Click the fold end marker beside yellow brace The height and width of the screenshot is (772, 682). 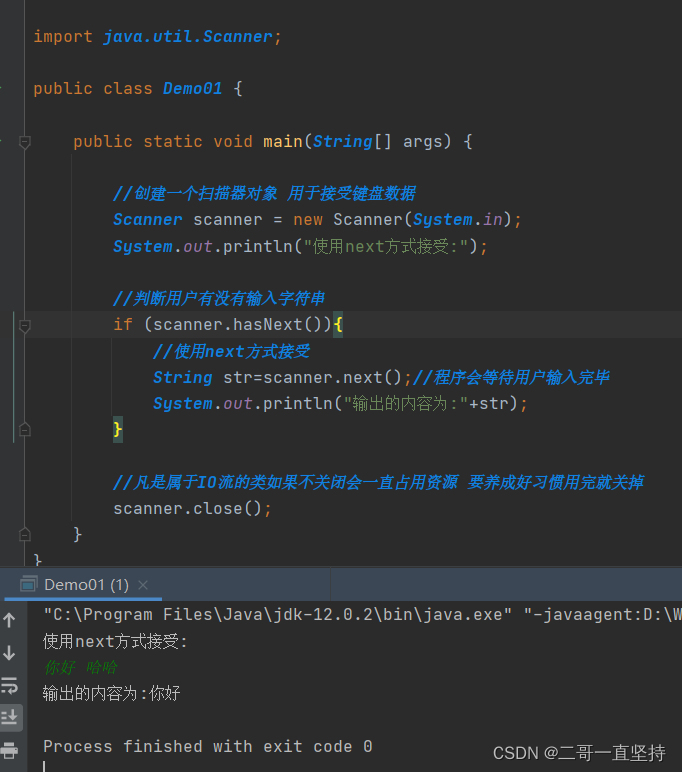25,430
